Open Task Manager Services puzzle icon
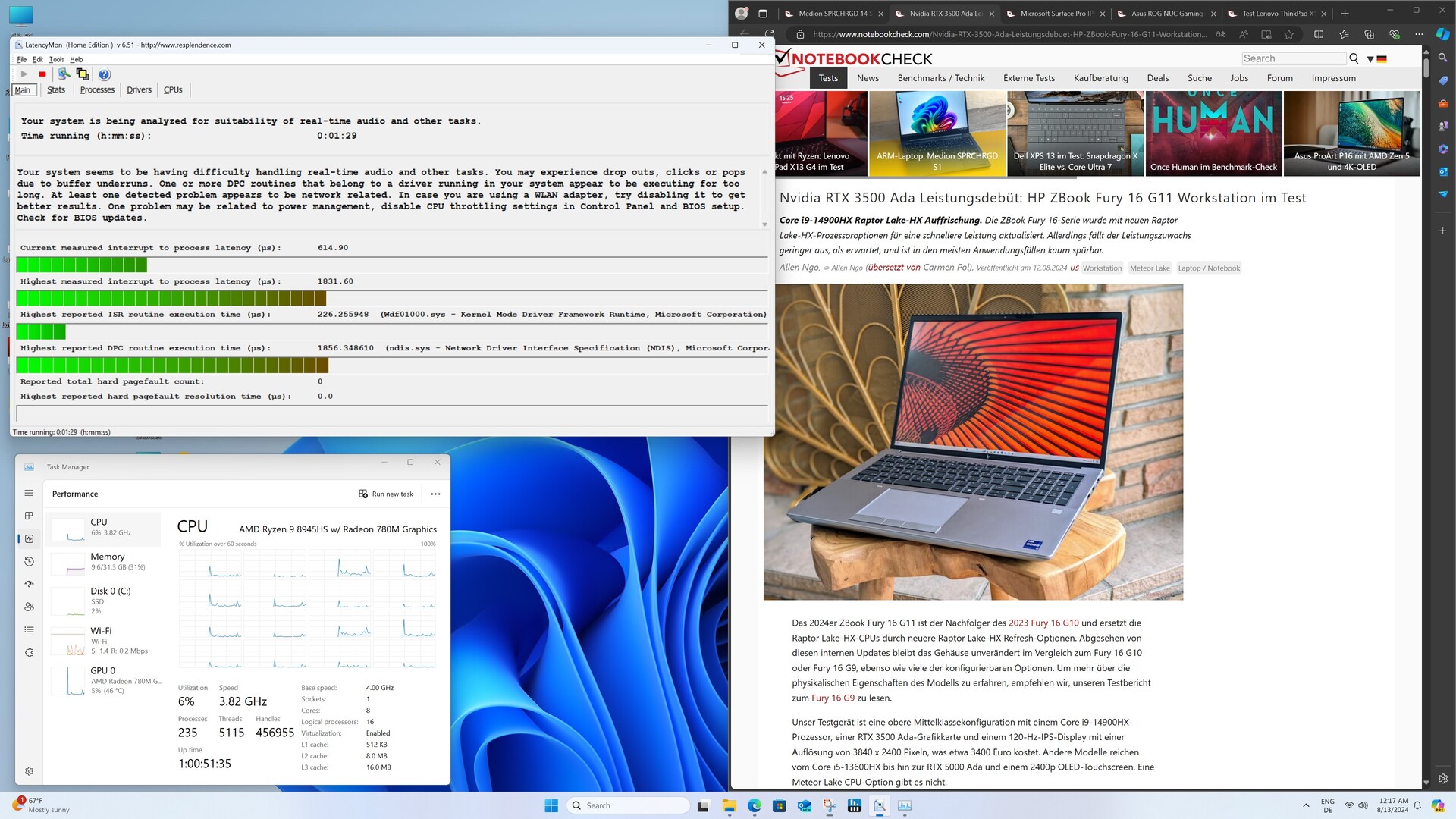This screenshot has height=819, width=1456. click(29, 653)
